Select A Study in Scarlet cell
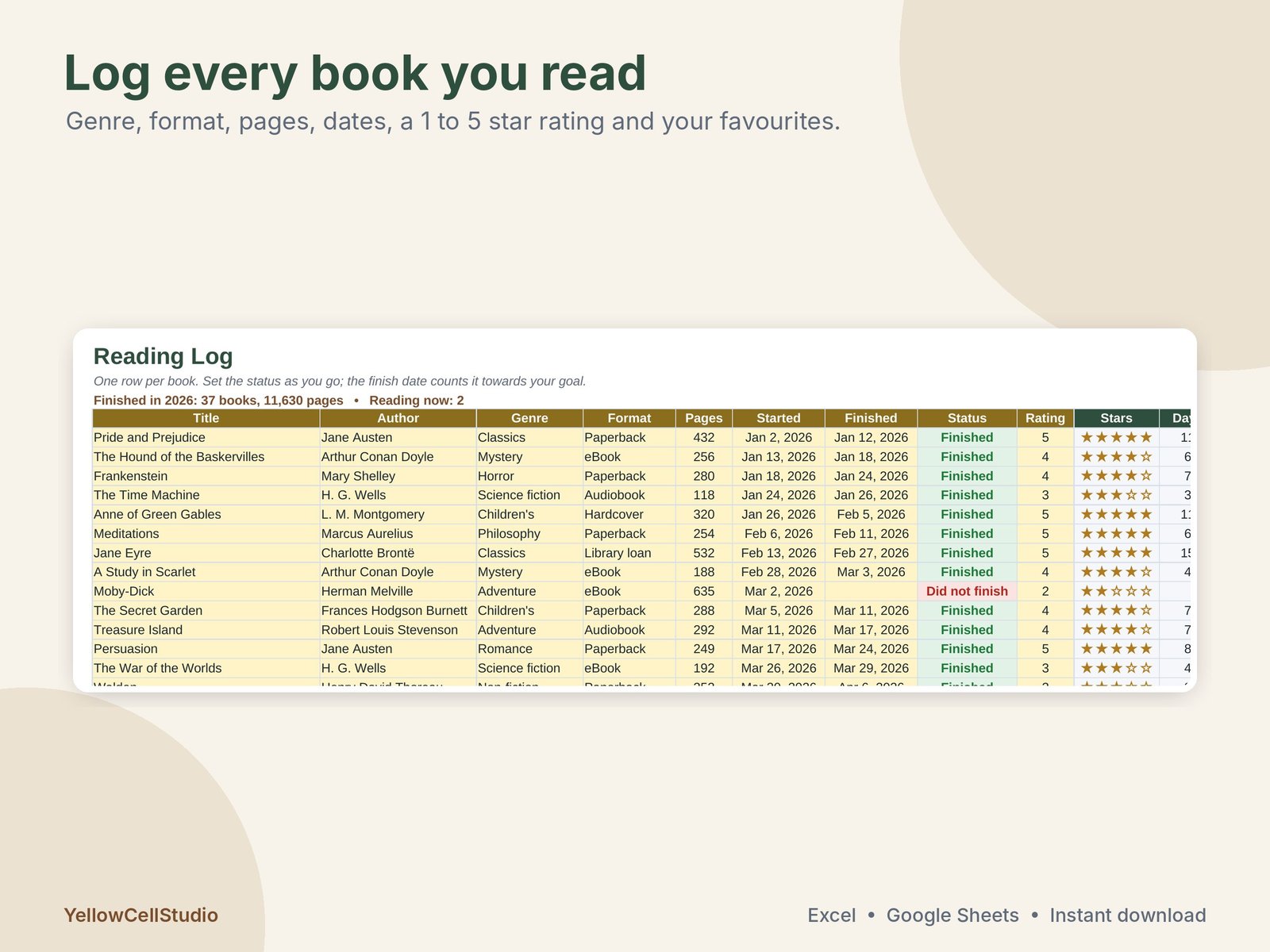1270x952 pixels. pyautogui.click(x=206, y=572)
